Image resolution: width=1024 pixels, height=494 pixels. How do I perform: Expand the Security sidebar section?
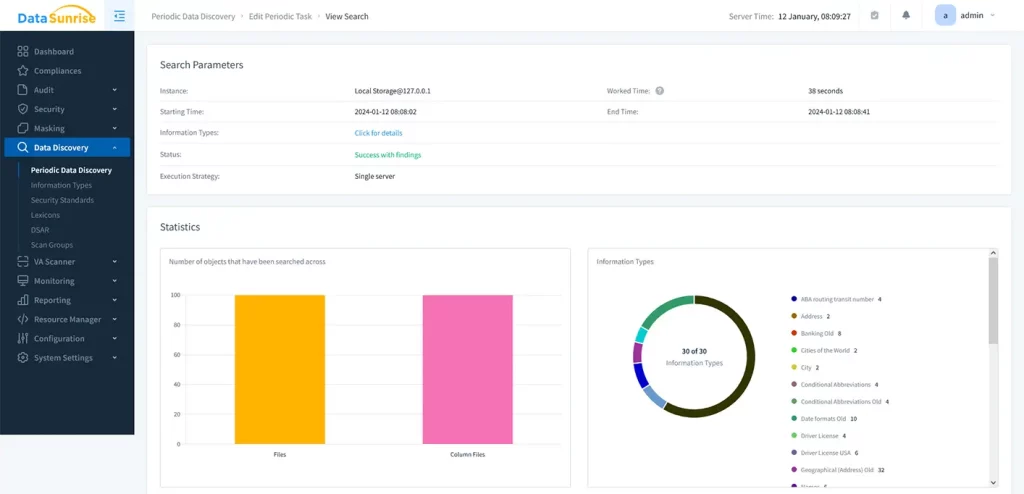pos(114,109)
